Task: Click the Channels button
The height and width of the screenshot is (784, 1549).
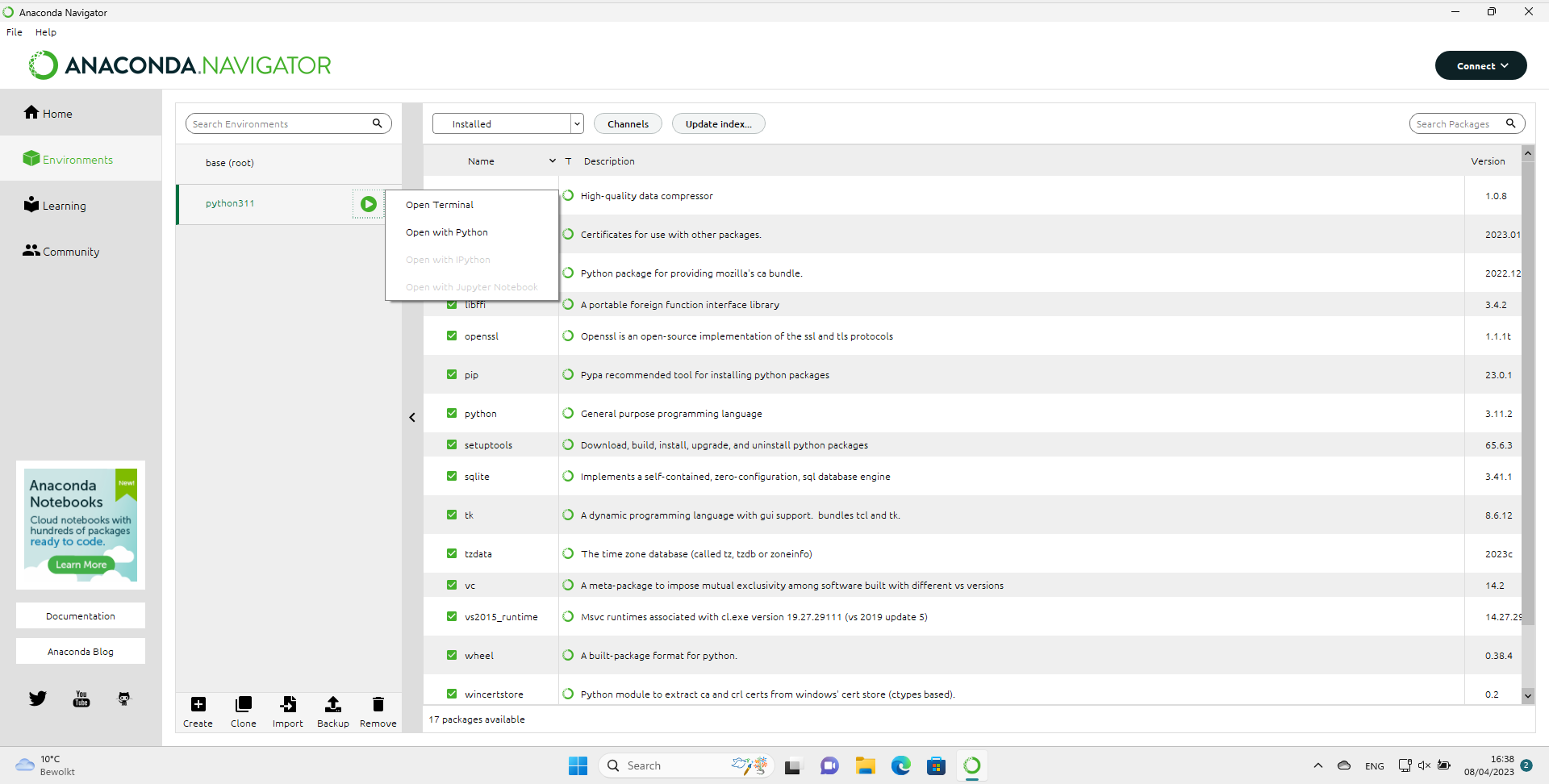Action: [628, 123]
